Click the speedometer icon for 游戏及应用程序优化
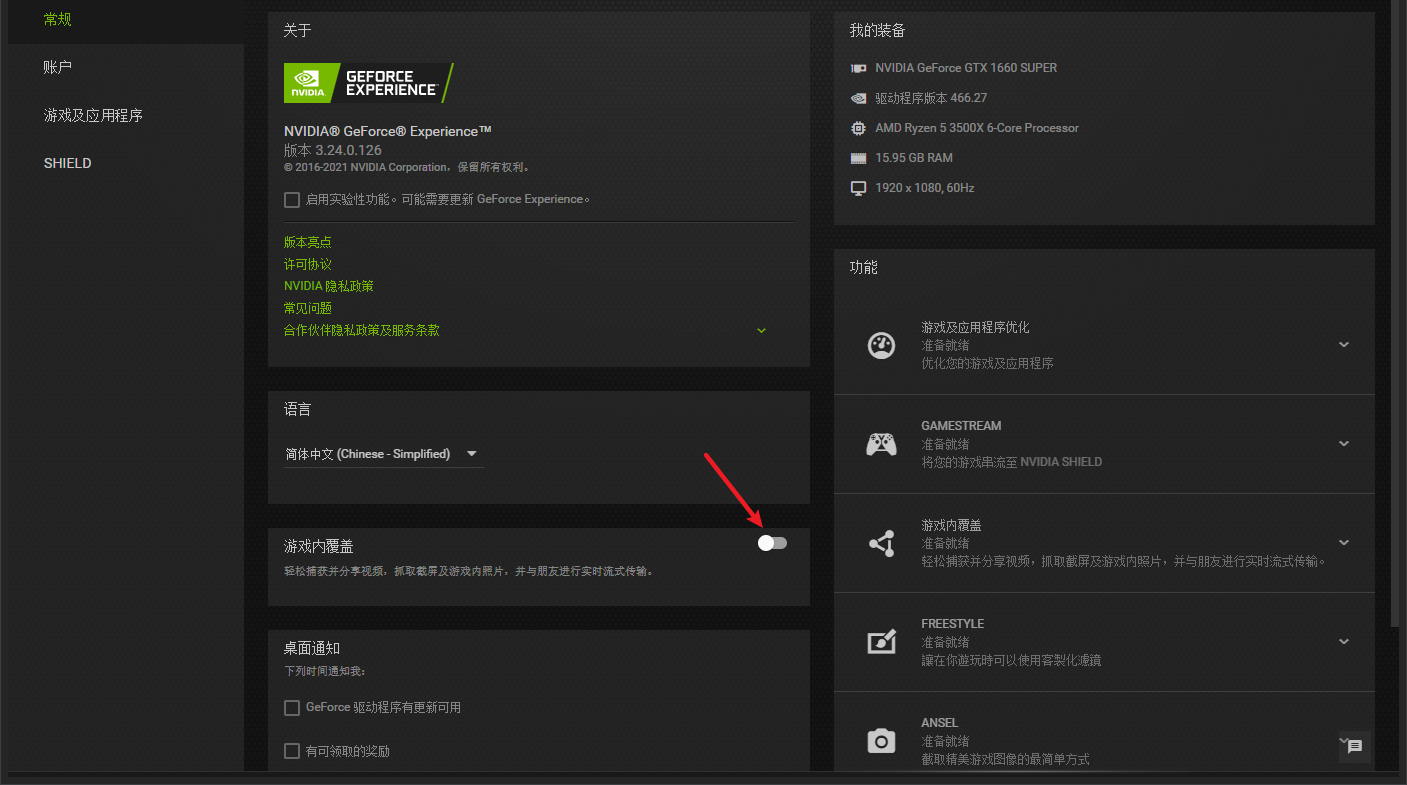Image resolution: width=1407 pixels, height=785 pixels. [x=881, y=345]
